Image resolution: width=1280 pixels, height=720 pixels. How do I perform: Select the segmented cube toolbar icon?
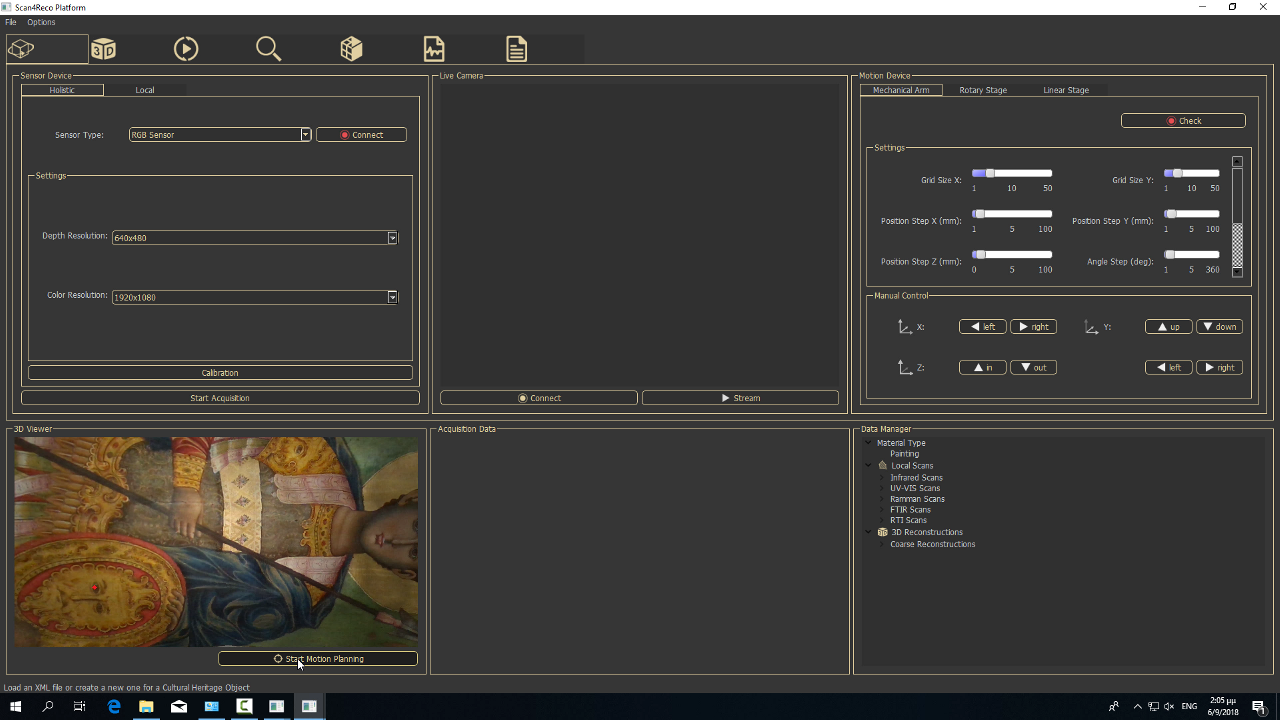[x=351, y=49]
